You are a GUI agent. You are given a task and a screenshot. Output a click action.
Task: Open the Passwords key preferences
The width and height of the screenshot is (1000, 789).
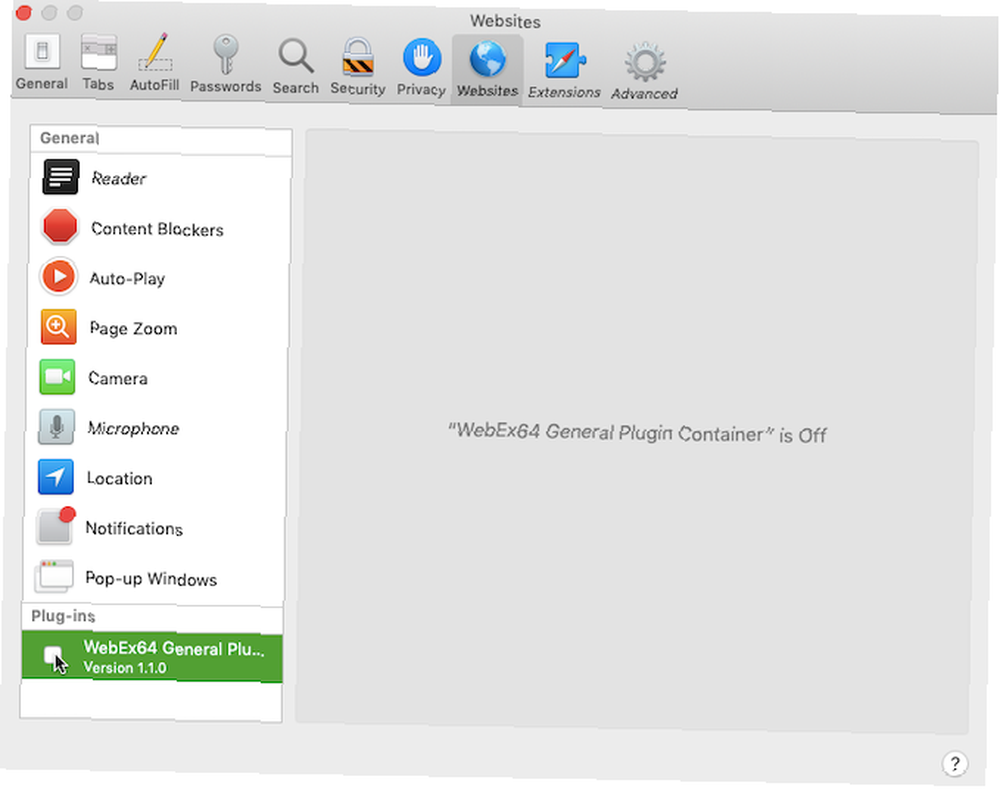coord(225,65)
